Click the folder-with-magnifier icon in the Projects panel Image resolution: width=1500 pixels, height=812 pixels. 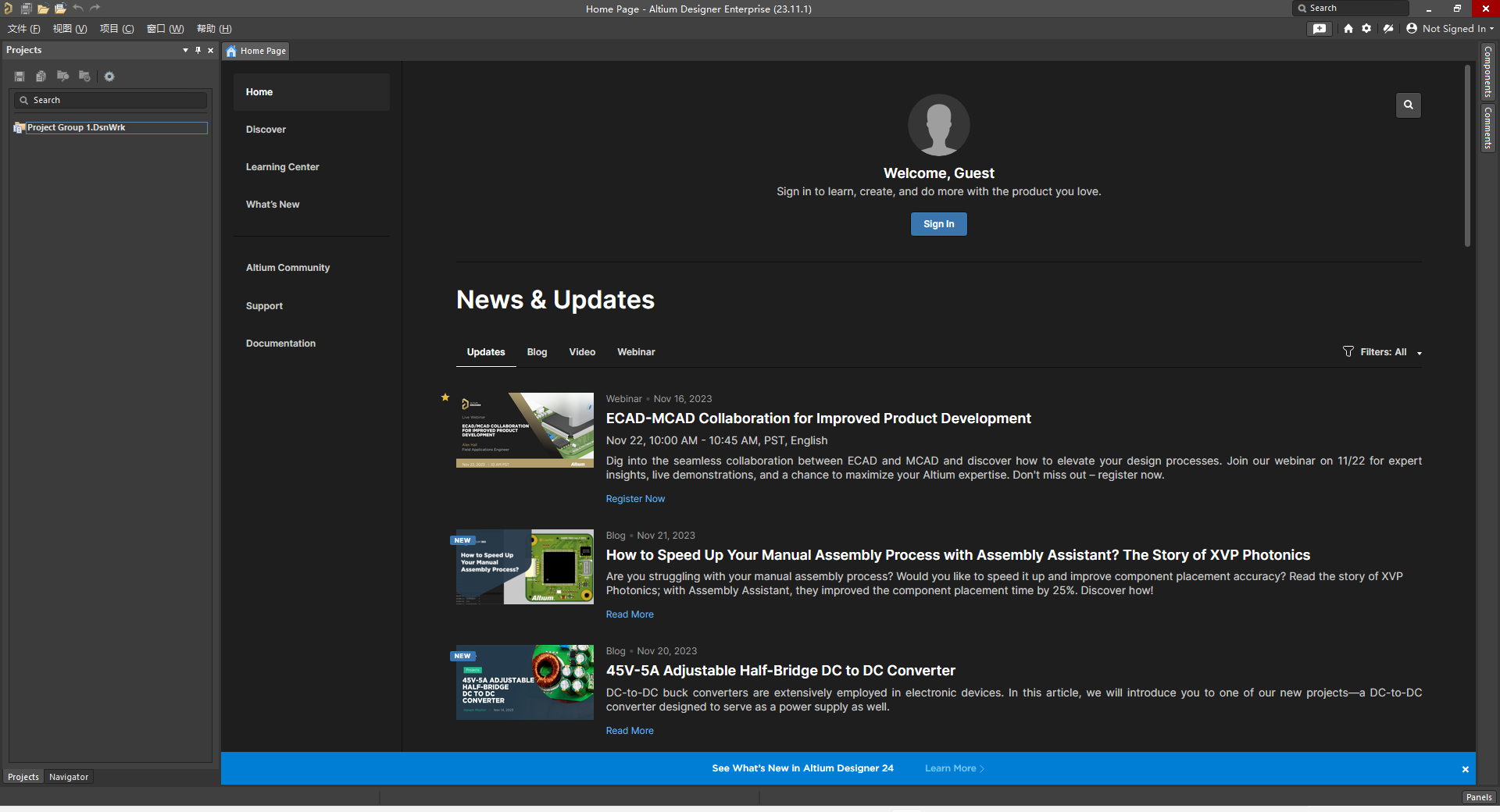(62, 77)
